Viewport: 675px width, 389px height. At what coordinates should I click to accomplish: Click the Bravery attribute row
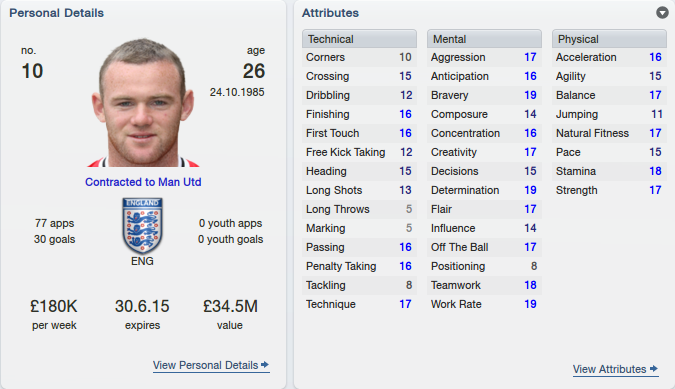coord(484,95)
